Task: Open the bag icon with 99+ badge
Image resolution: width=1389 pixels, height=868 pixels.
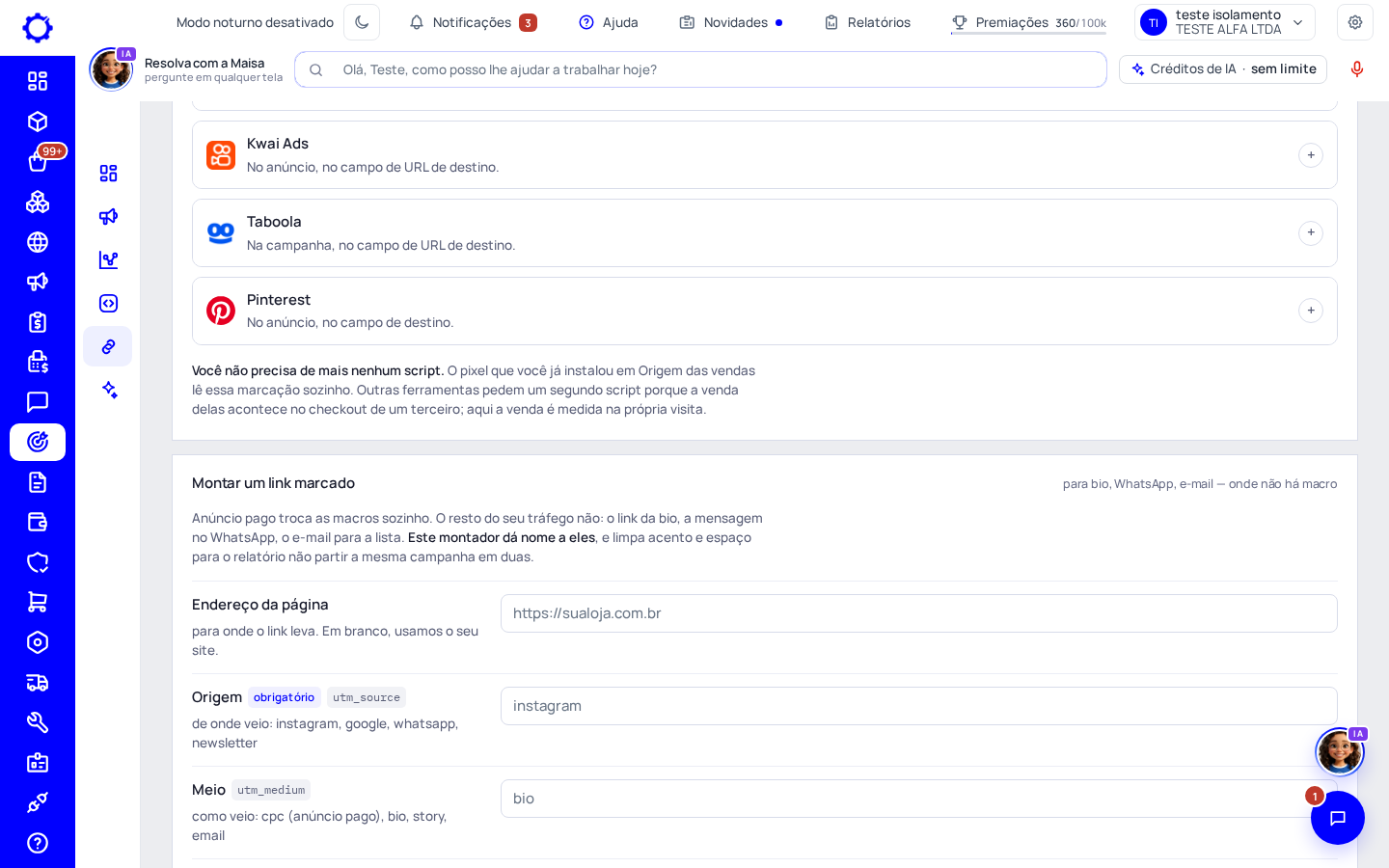Action: click(38, 161)
